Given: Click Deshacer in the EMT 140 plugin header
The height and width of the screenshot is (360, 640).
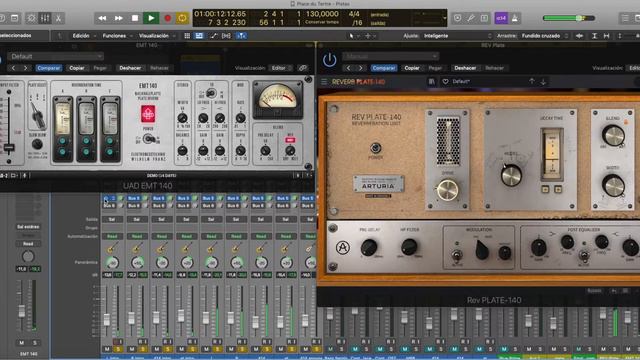Looking at the screenshot, I should 130,68.
